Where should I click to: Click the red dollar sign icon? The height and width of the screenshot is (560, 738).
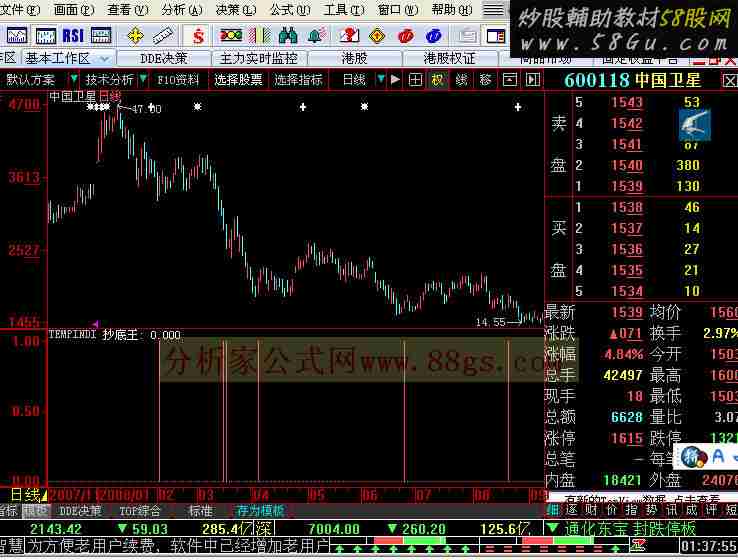199,36
